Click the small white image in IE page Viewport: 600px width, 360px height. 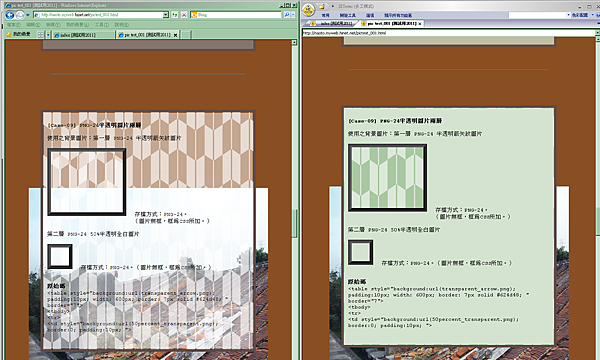point(60,256)
